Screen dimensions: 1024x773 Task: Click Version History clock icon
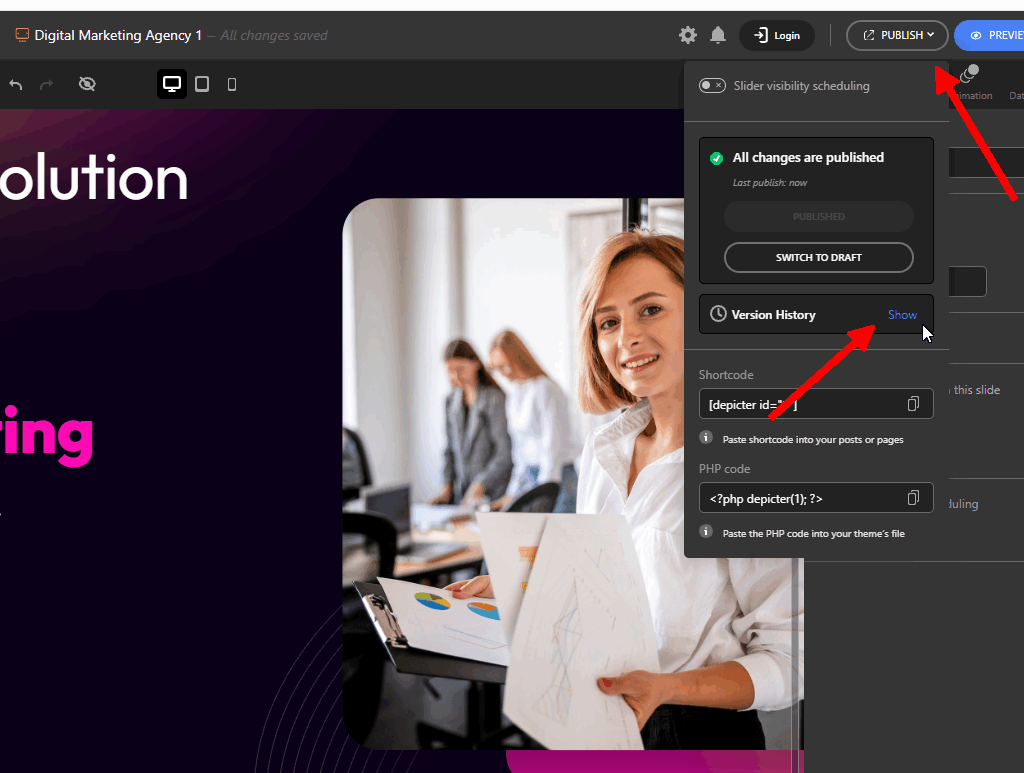point(718,314)
